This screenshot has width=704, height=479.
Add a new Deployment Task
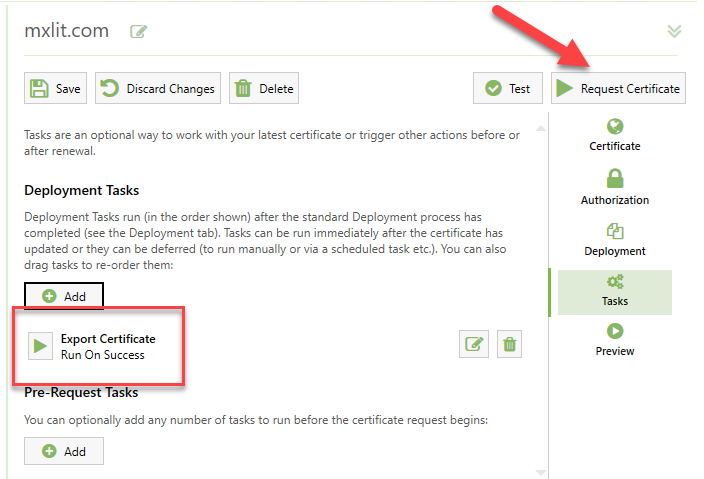click(64, 296)
